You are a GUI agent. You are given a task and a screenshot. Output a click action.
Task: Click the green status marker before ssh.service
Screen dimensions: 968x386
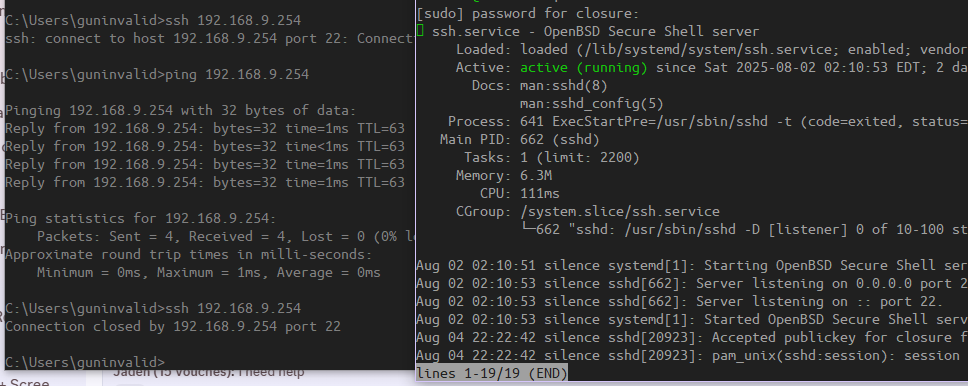[x=420, y=31]
